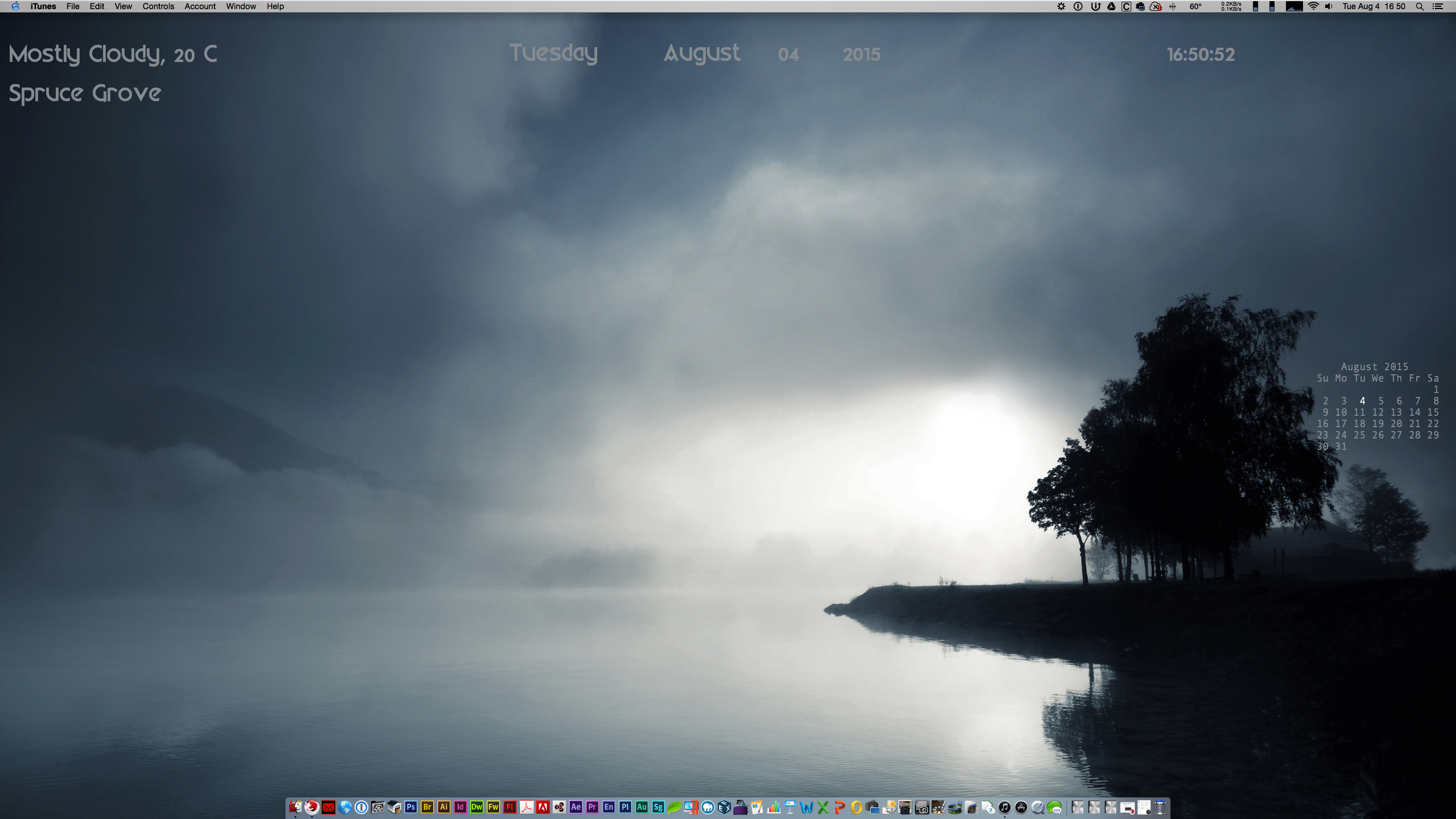Click the volume speaker menu bar icon
Screen dimensions: 1456x819
1329,6
